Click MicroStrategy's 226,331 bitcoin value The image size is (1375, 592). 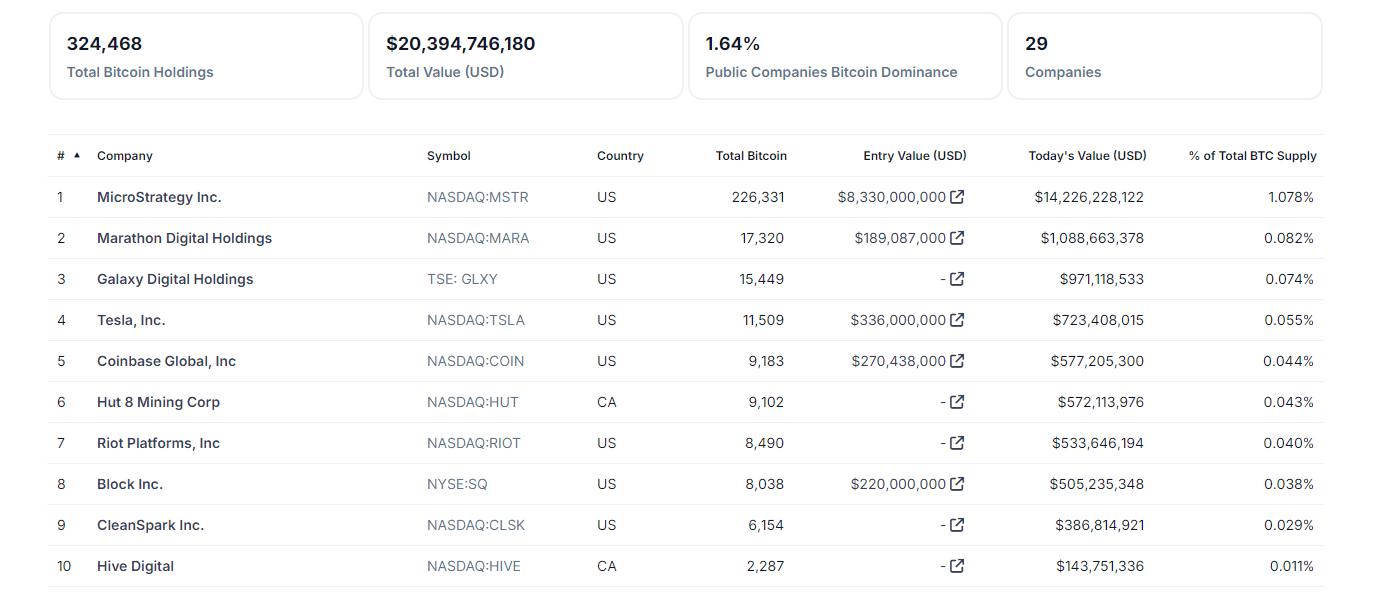(758, 197)
